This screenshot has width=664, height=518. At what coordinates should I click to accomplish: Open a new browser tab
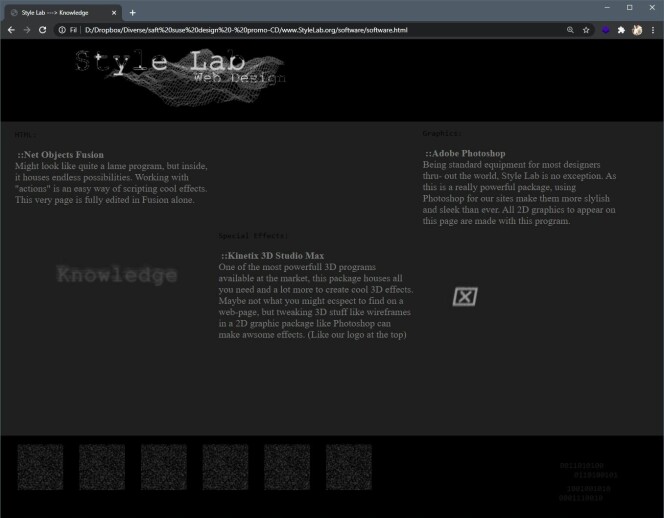pos(133,13)
